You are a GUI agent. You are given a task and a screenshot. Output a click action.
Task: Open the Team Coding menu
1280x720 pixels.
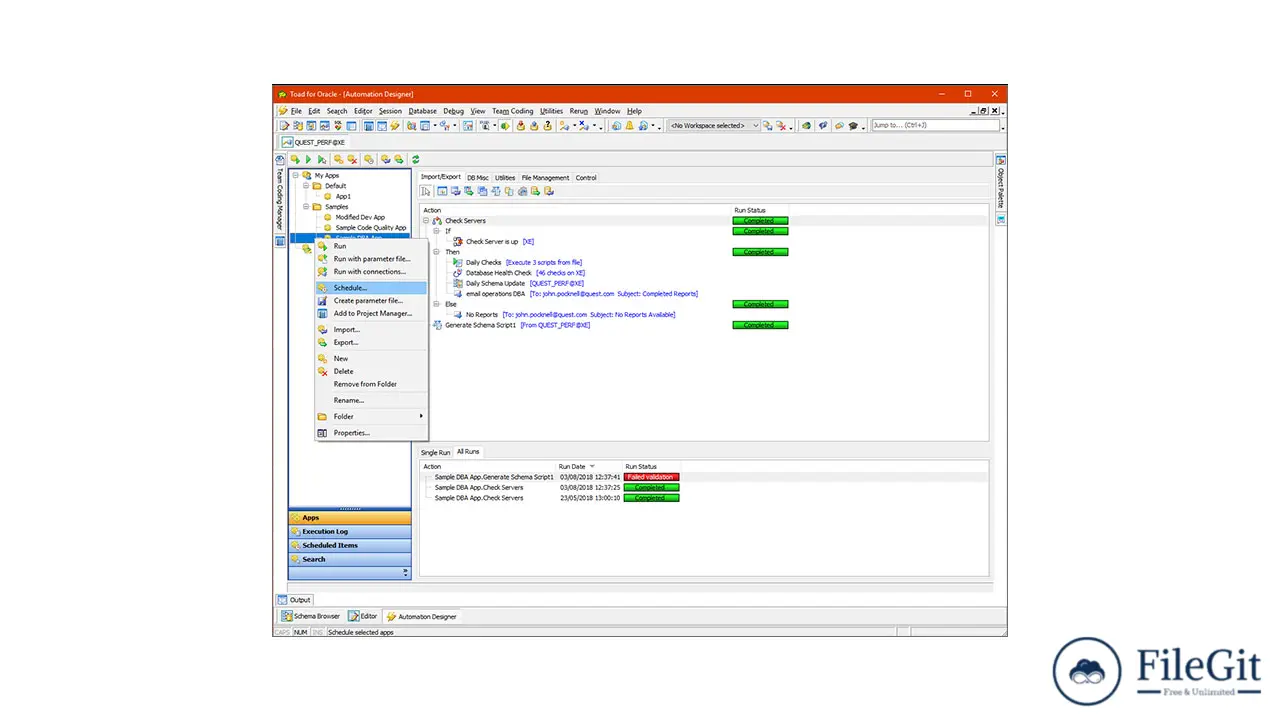coord(513,111)
